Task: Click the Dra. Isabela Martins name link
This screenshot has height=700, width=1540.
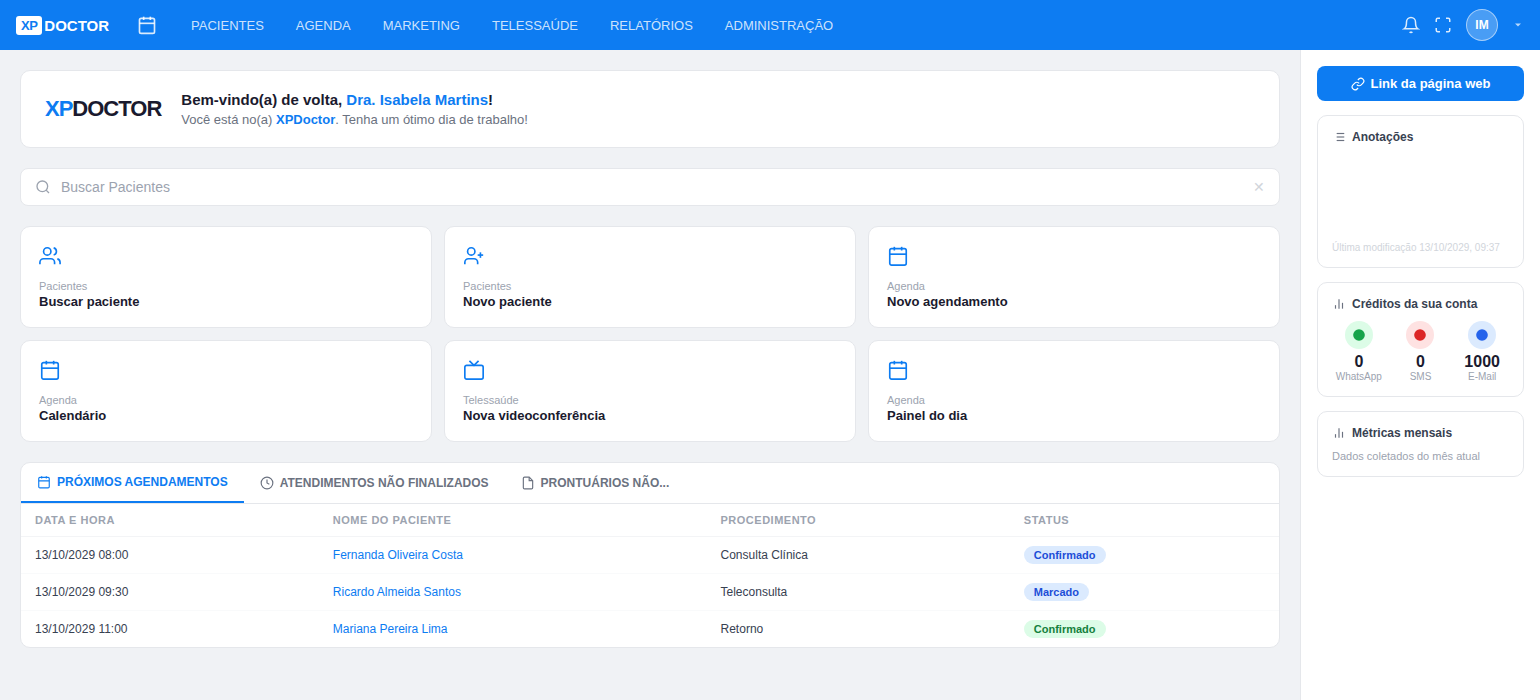Action: [x=418, y=100]
